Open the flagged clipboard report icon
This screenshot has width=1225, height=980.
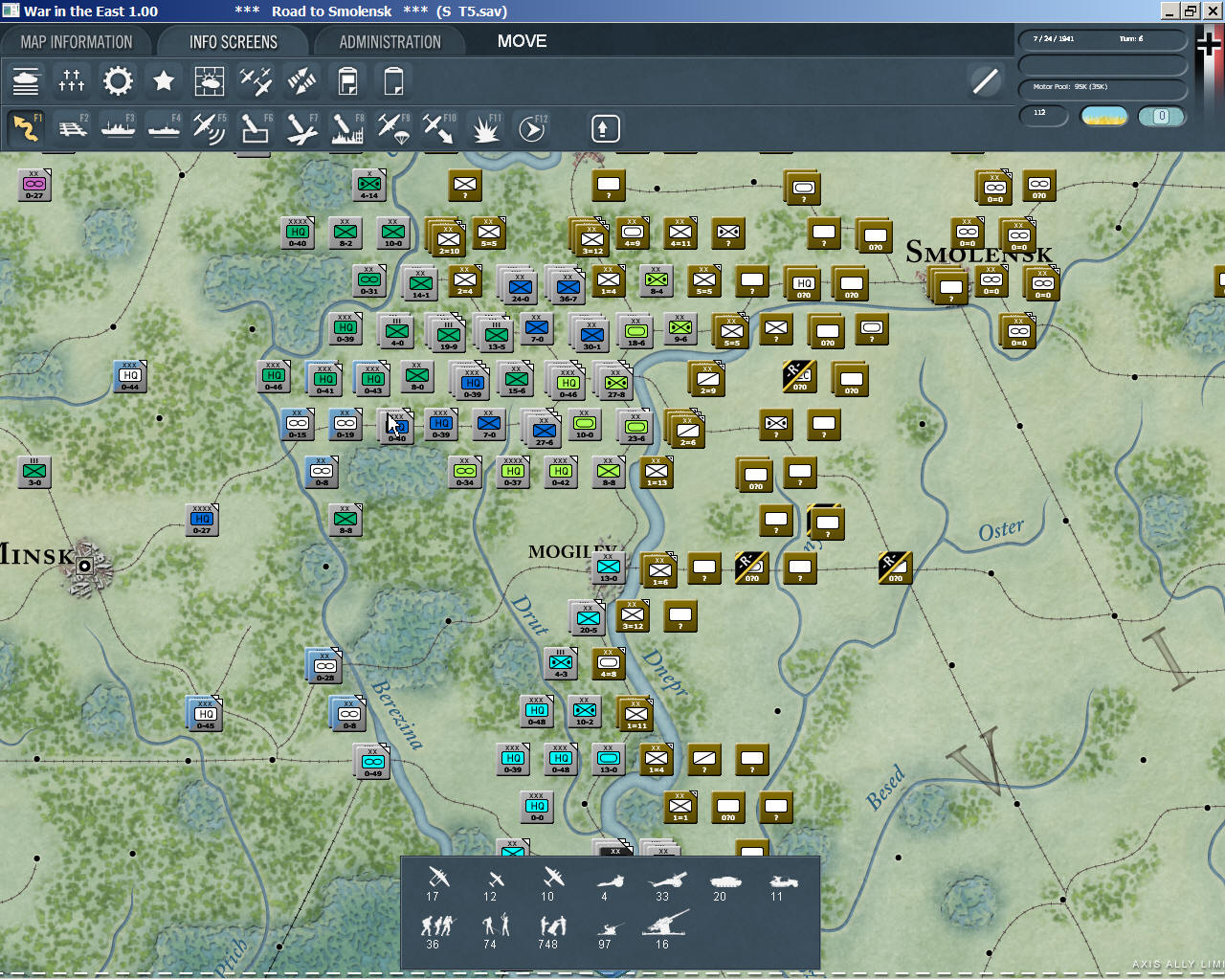click(347, 81)
